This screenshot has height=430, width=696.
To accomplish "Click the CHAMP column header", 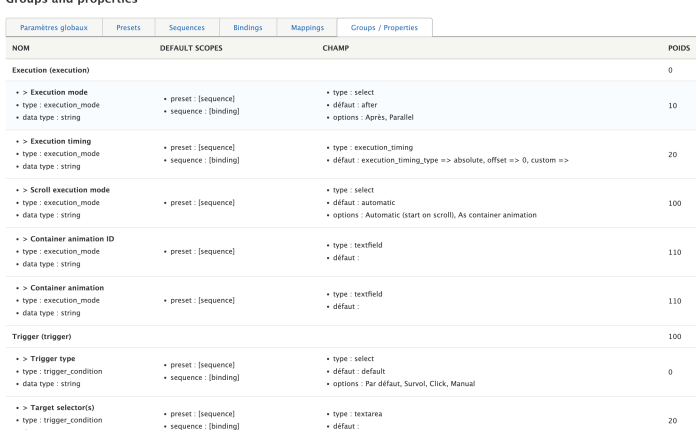I will pos(335,47).
